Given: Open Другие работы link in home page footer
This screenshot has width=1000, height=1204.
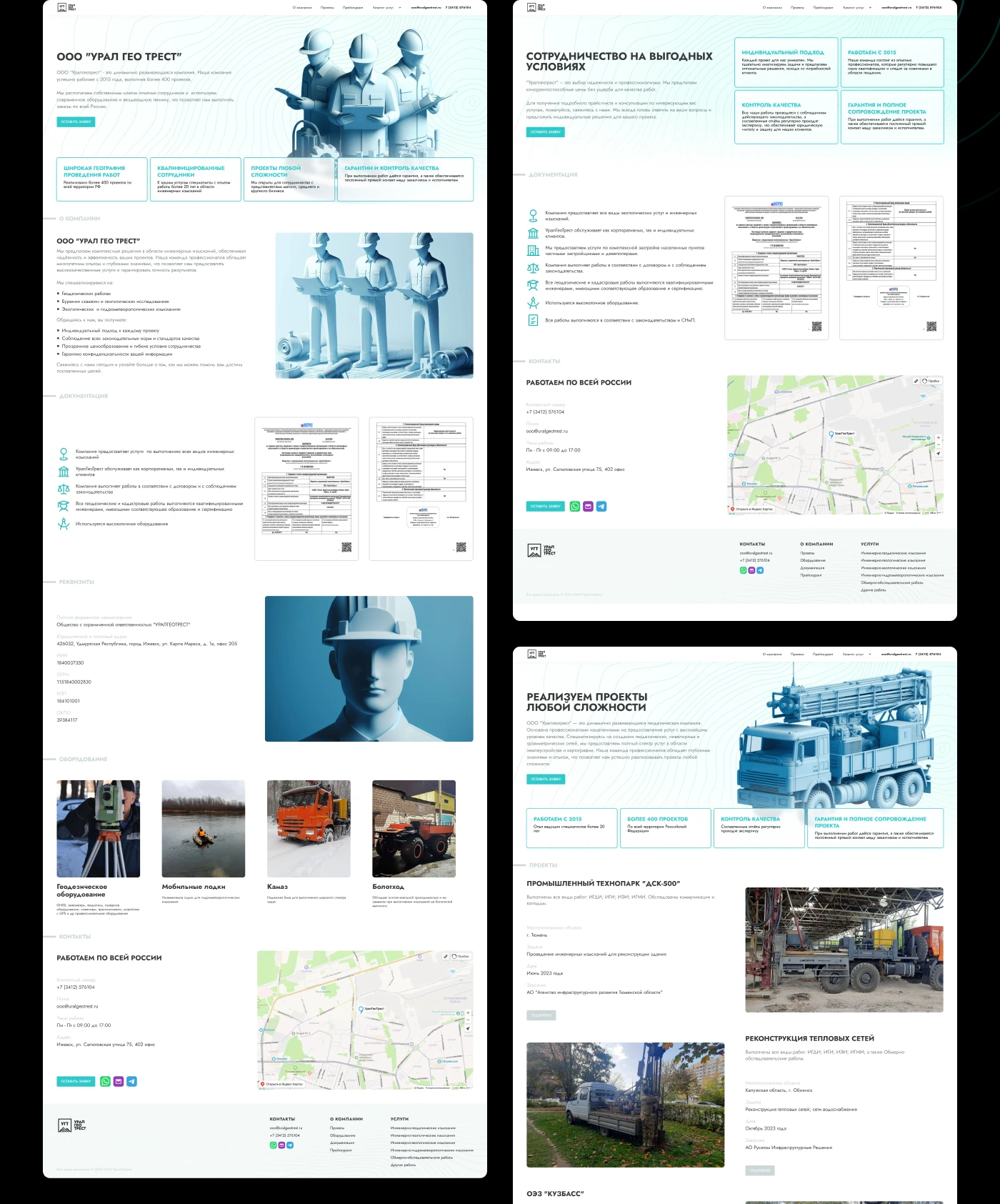Looking at the screenshot, I should click(403, 1165).
